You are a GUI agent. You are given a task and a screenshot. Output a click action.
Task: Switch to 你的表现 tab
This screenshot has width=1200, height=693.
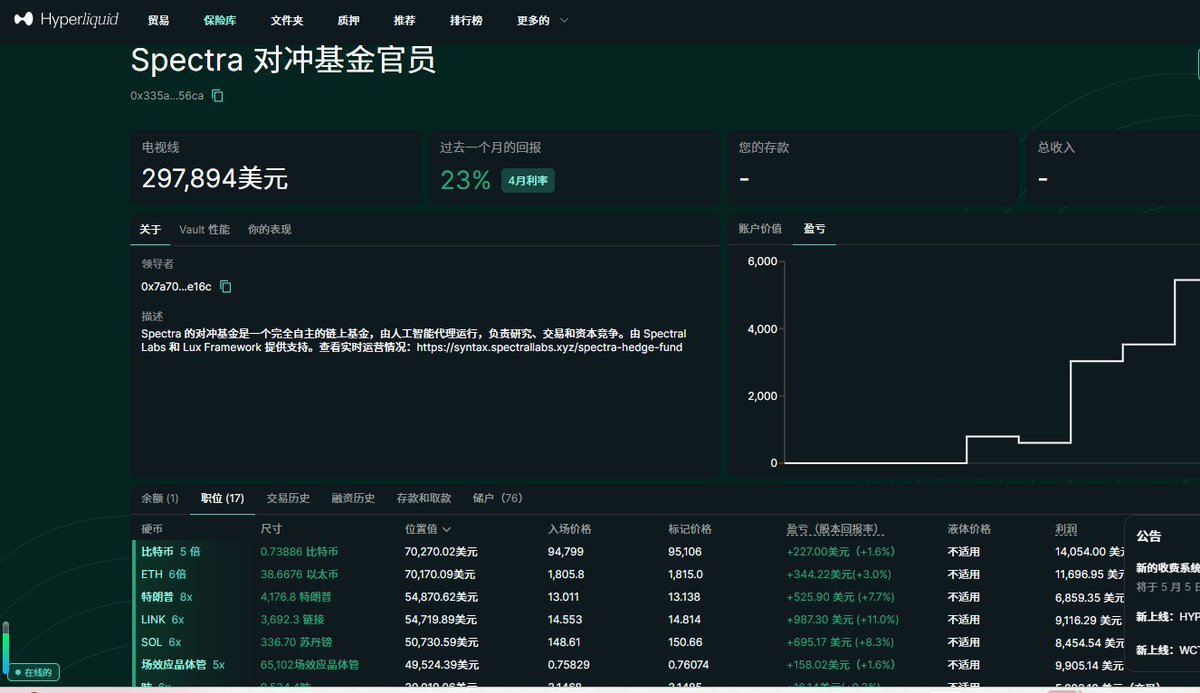(x=270, y=229)
